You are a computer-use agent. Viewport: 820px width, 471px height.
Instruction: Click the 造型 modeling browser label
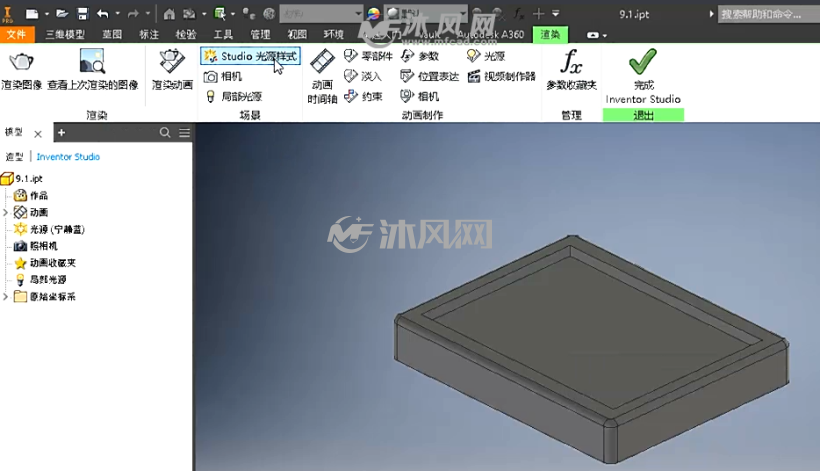click(x=15, y=157)
